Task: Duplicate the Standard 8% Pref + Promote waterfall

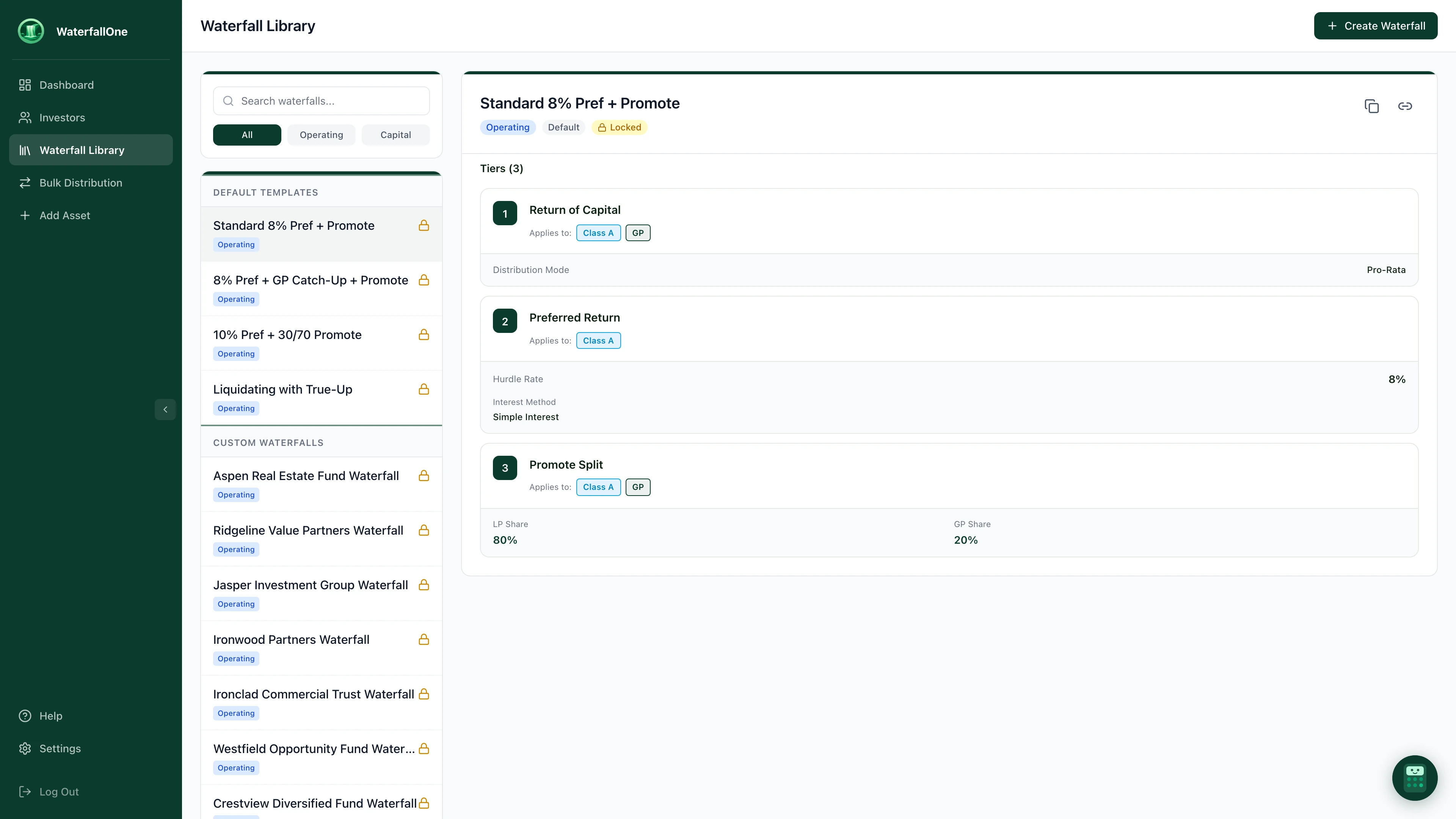Action: pos(1372,106)
